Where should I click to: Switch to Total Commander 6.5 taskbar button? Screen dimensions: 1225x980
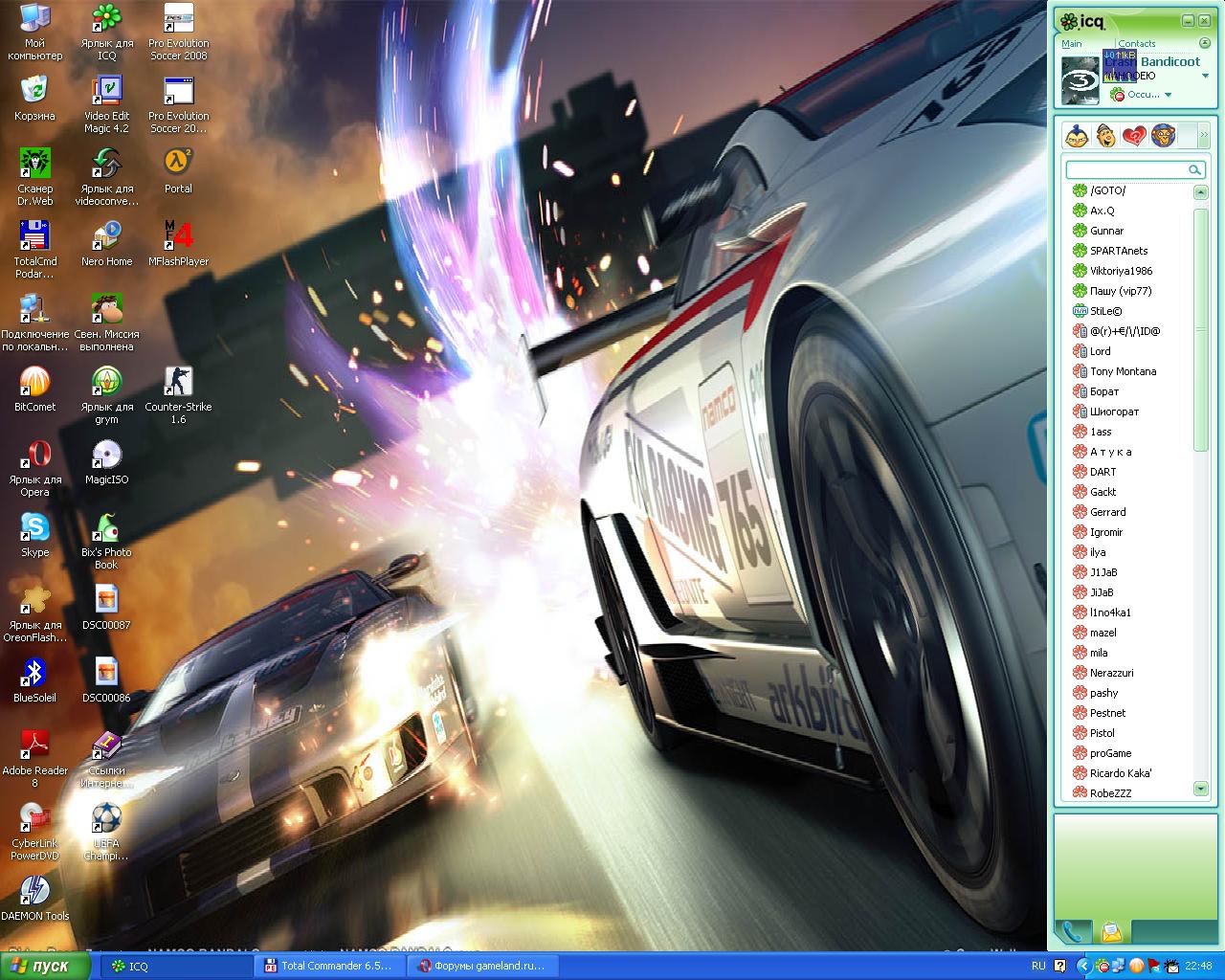(330, 967)
